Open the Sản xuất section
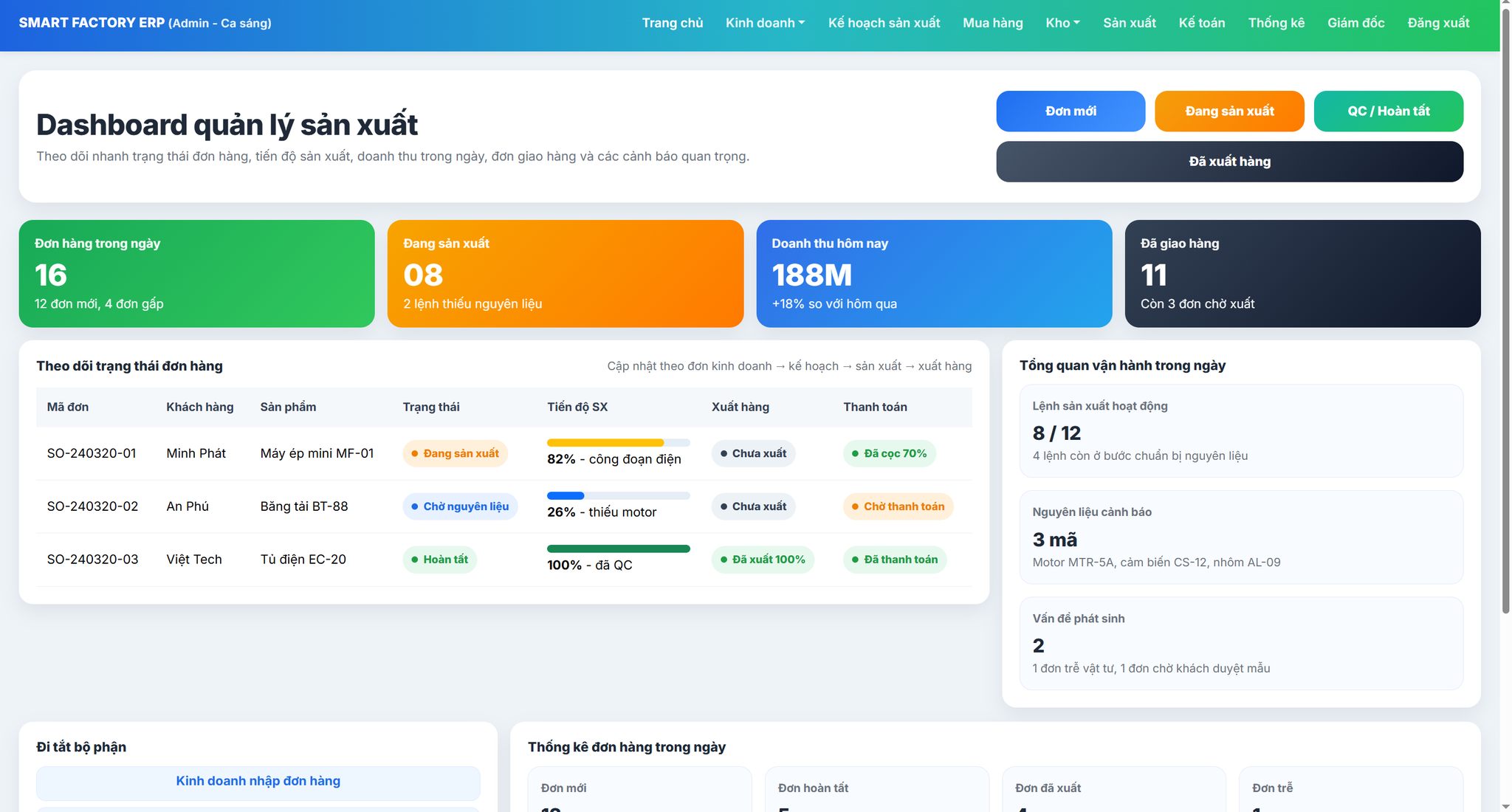Image resolution: width=1512 pixels, height=812 pixels. click(x=1129, y=23)
